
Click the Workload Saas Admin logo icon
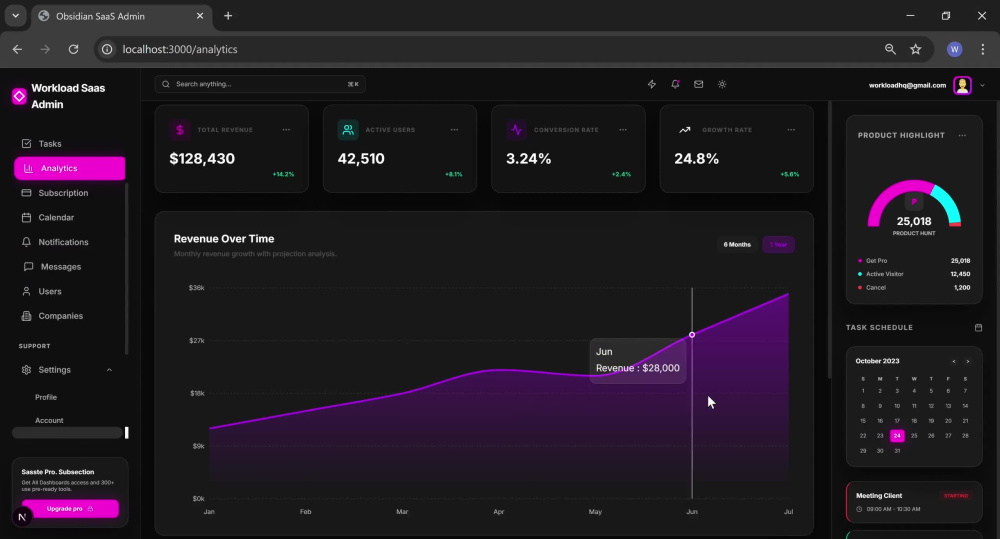[19, 96]
